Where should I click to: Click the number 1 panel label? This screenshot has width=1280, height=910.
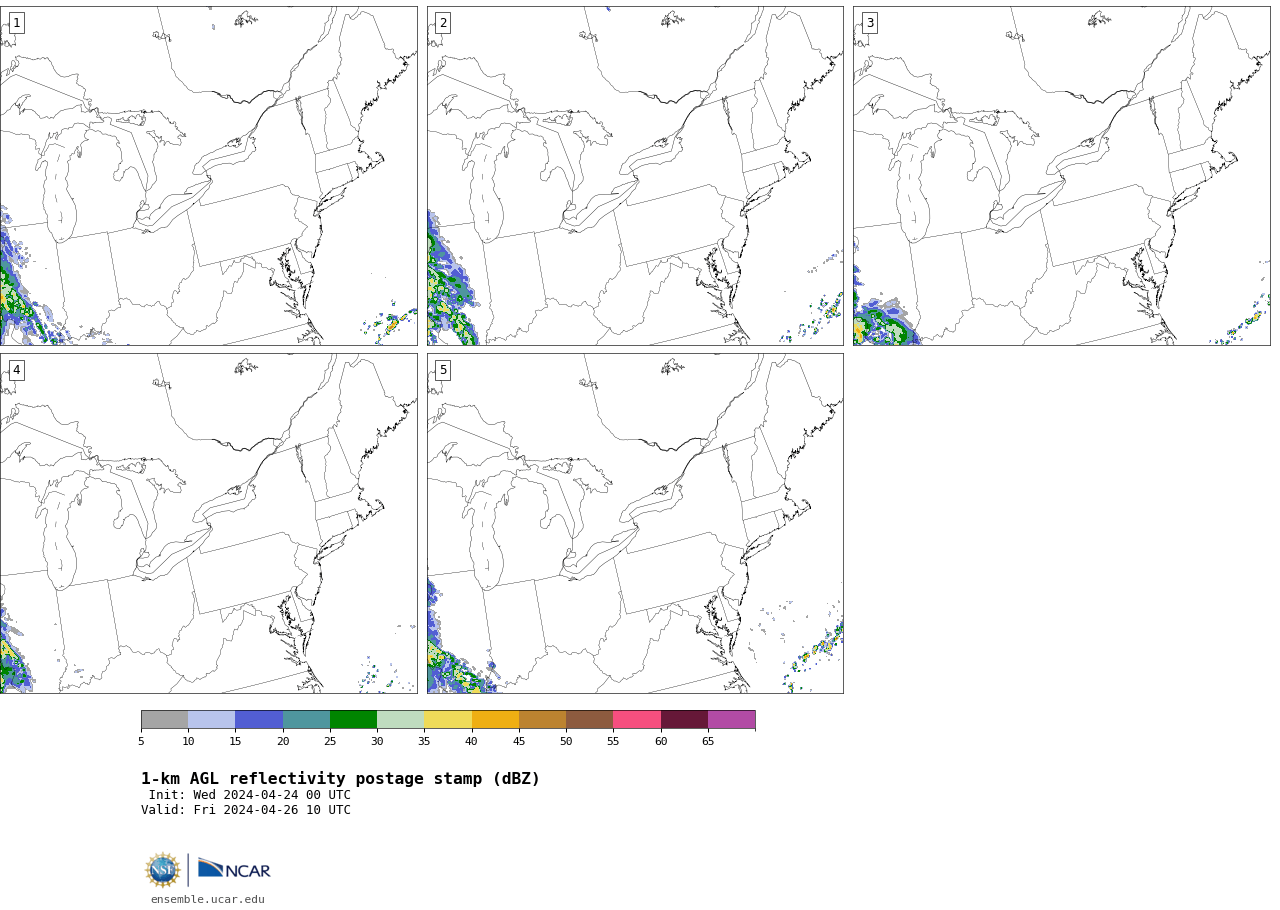(16, 23)
